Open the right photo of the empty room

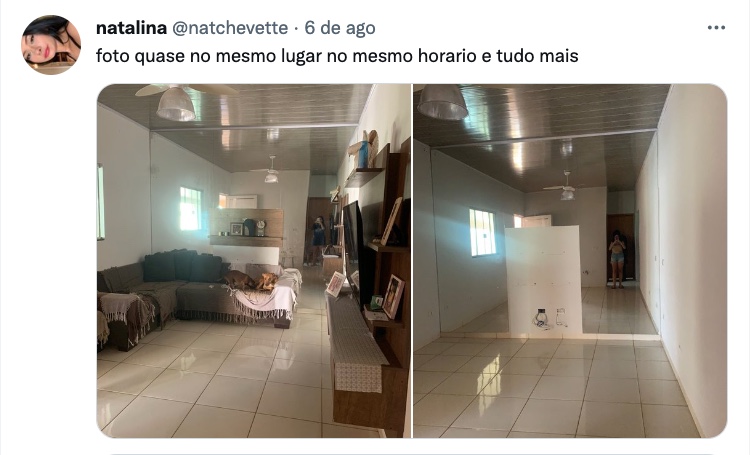tap(570, 261)
